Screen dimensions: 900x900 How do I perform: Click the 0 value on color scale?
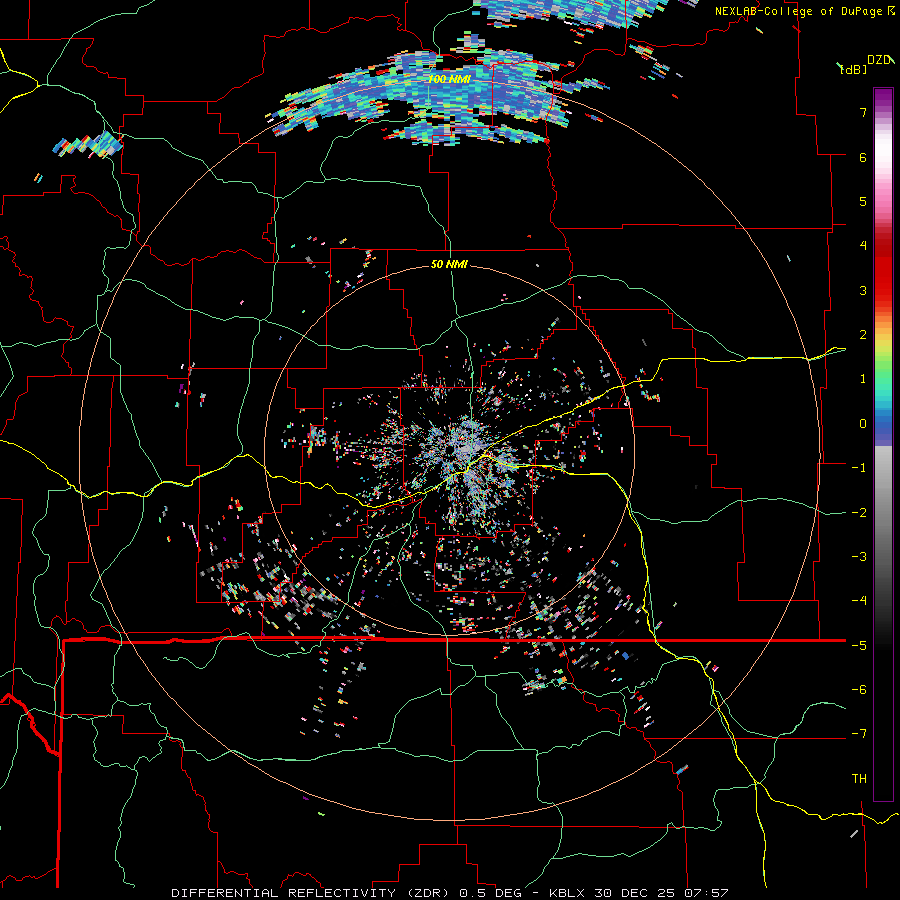coord(863,424)
